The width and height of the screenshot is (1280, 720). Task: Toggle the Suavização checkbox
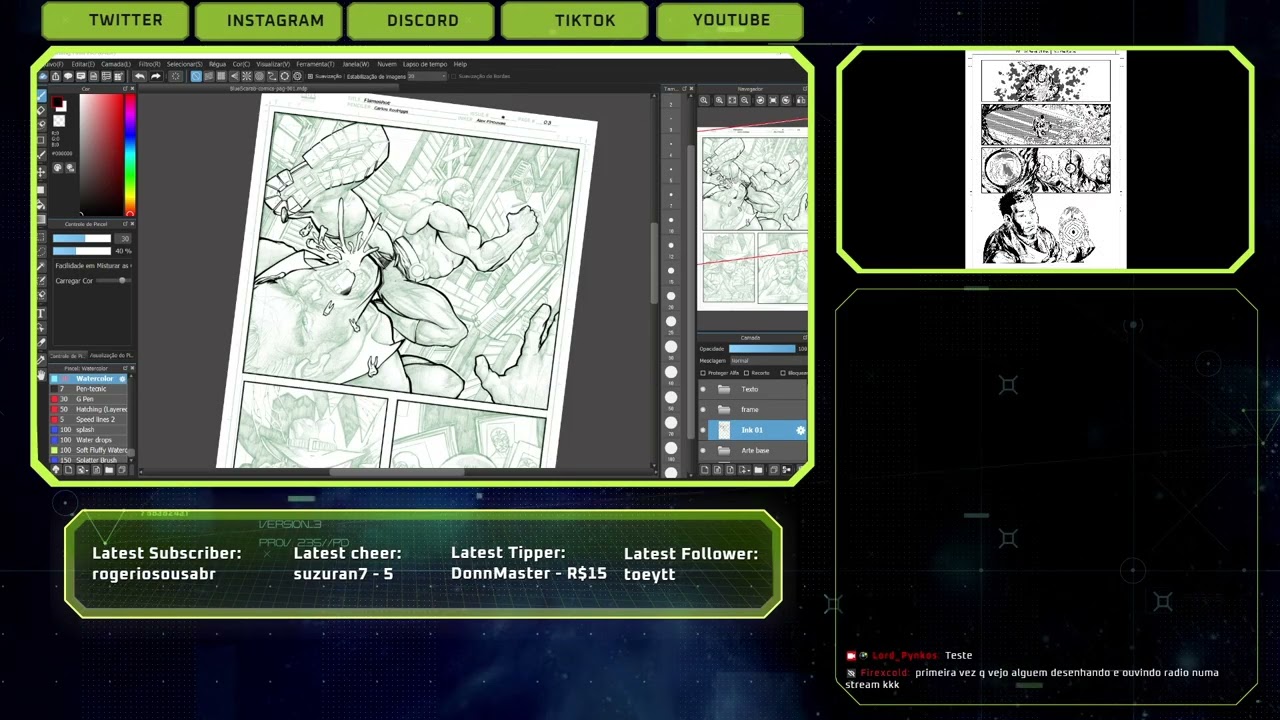[x=310, y=76]
